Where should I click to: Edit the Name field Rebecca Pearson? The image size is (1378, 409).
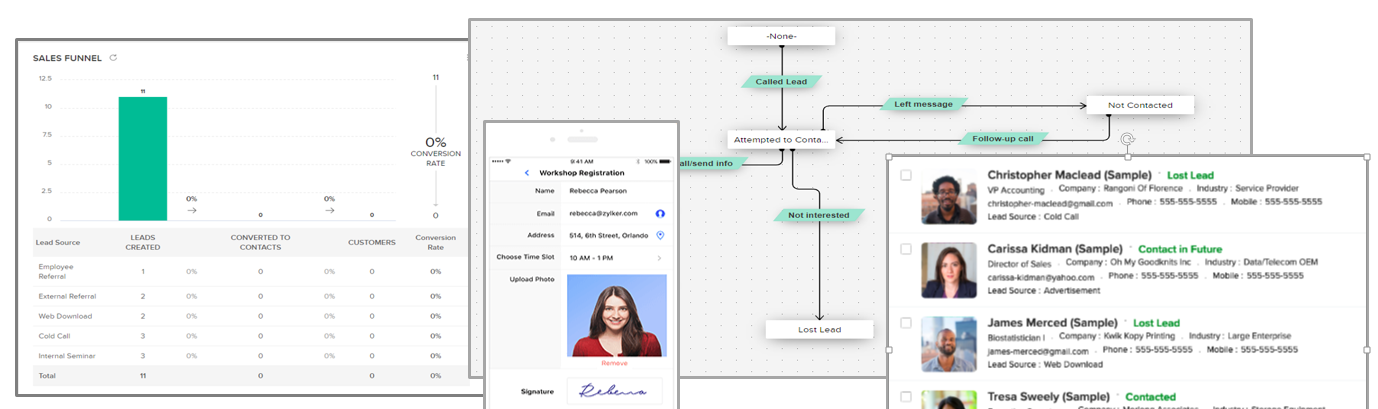click(x=596, y=190)
